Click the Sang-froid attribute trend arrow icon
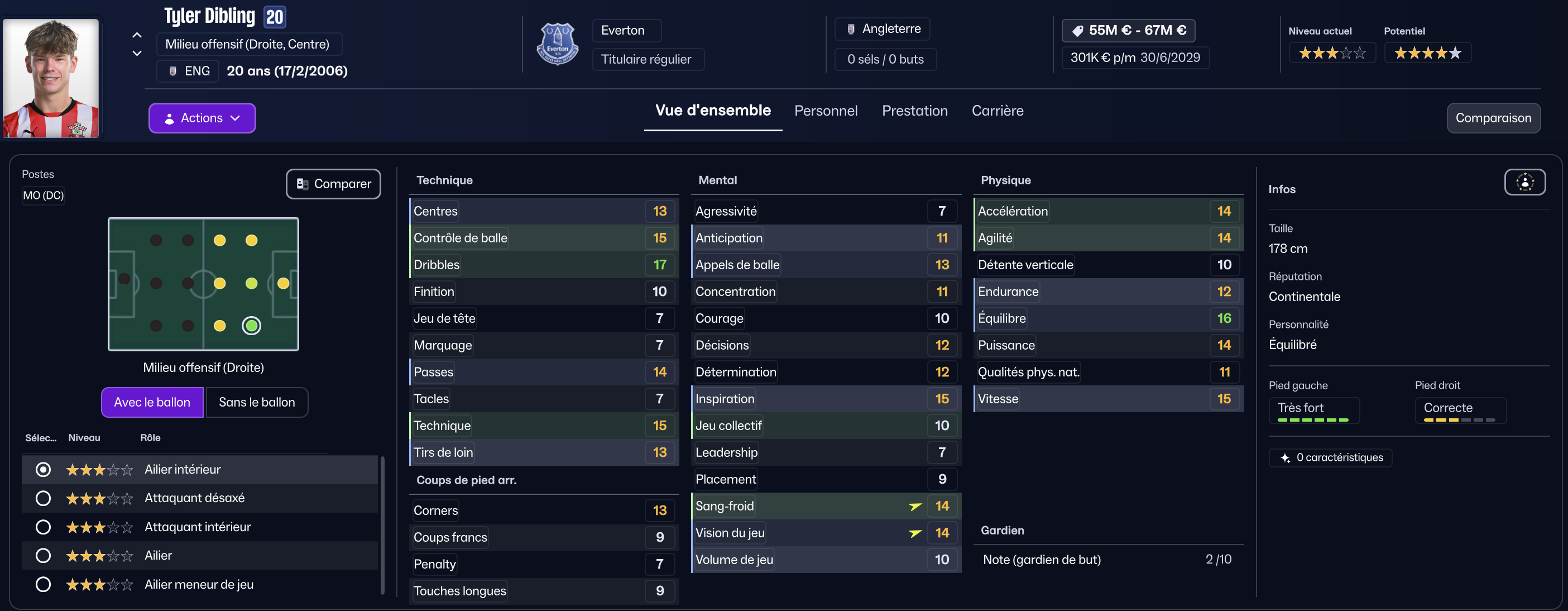The height and width of the screenshot is (611, 1568). (x=914, y=506)
